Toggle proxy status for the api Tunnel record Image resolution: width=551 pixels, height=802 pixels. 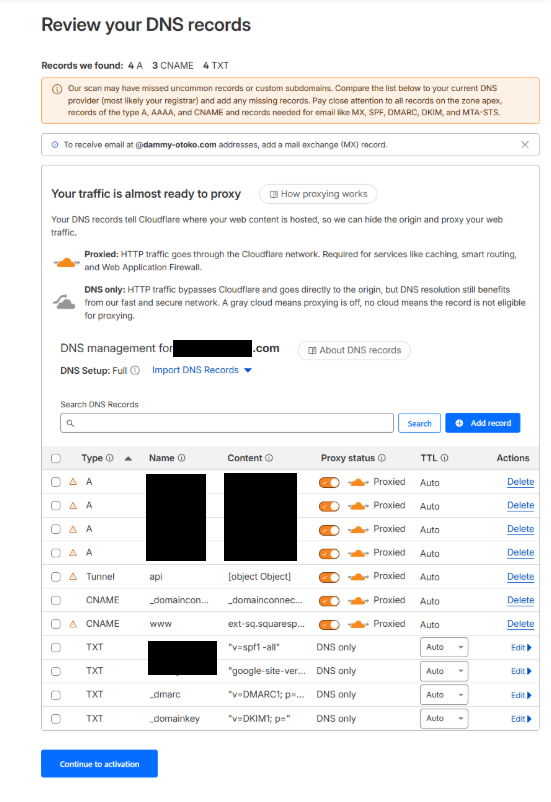pyautogui.click(x=329, y=577)
